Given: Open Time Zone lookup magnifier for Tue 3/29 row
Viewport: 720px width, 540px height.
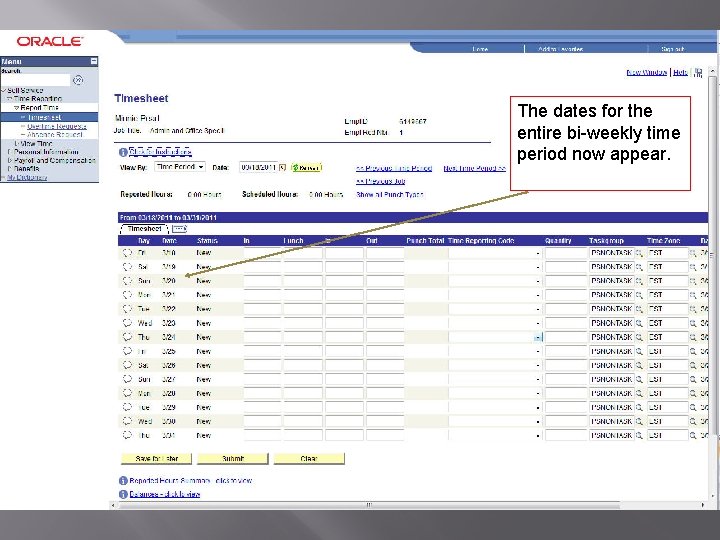Looking at the screenshot, I should (x=693, y=407).
